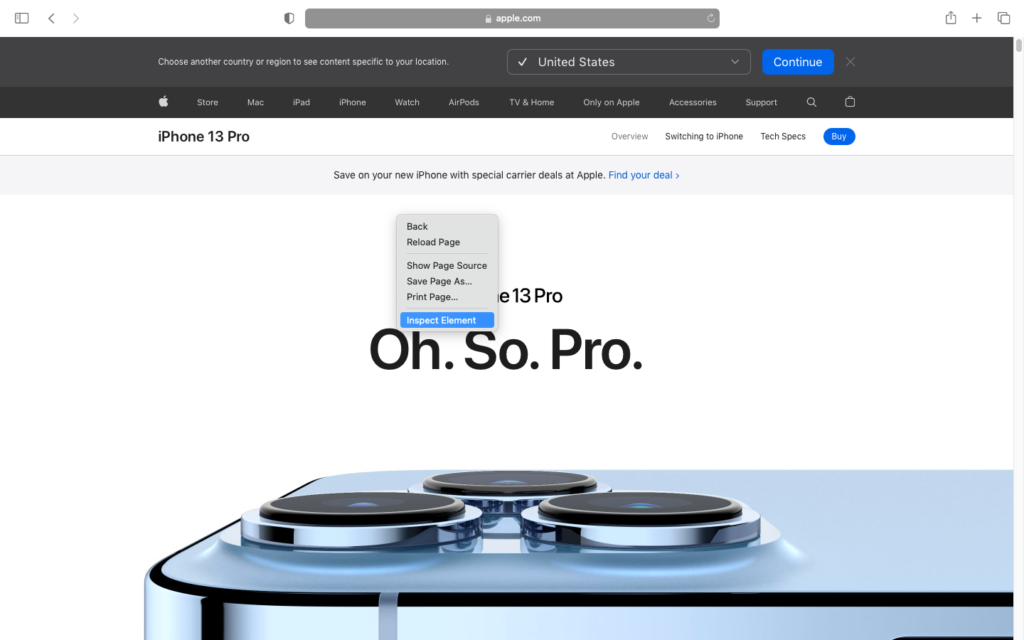This screenshot has width=1024, height=640.
Task: Choose Print Page… in context menu
Action: pyautogui.click(x=447, y=297)
